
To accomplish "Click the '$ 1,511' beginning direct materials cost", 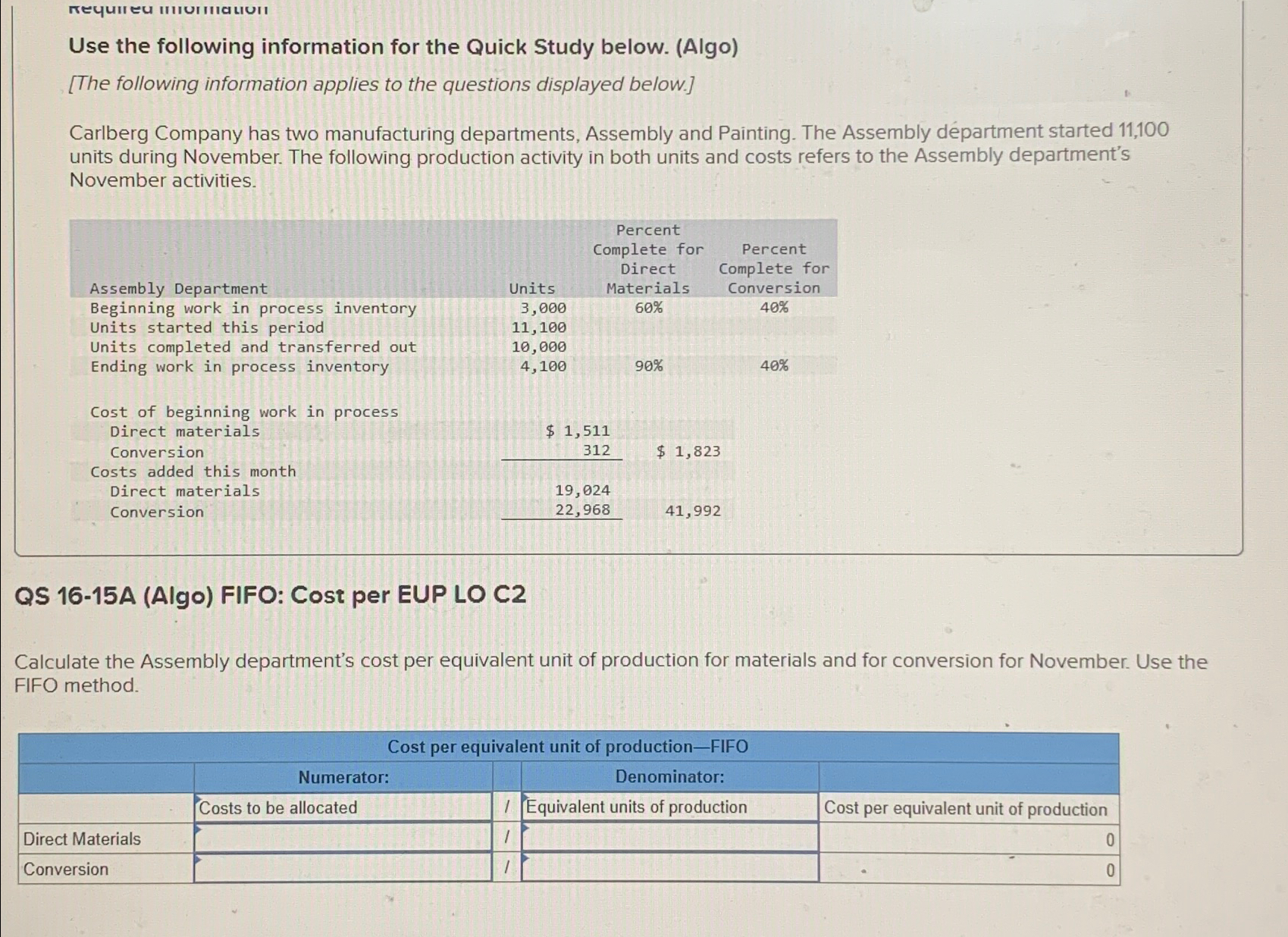I will [x=578, y=431].
